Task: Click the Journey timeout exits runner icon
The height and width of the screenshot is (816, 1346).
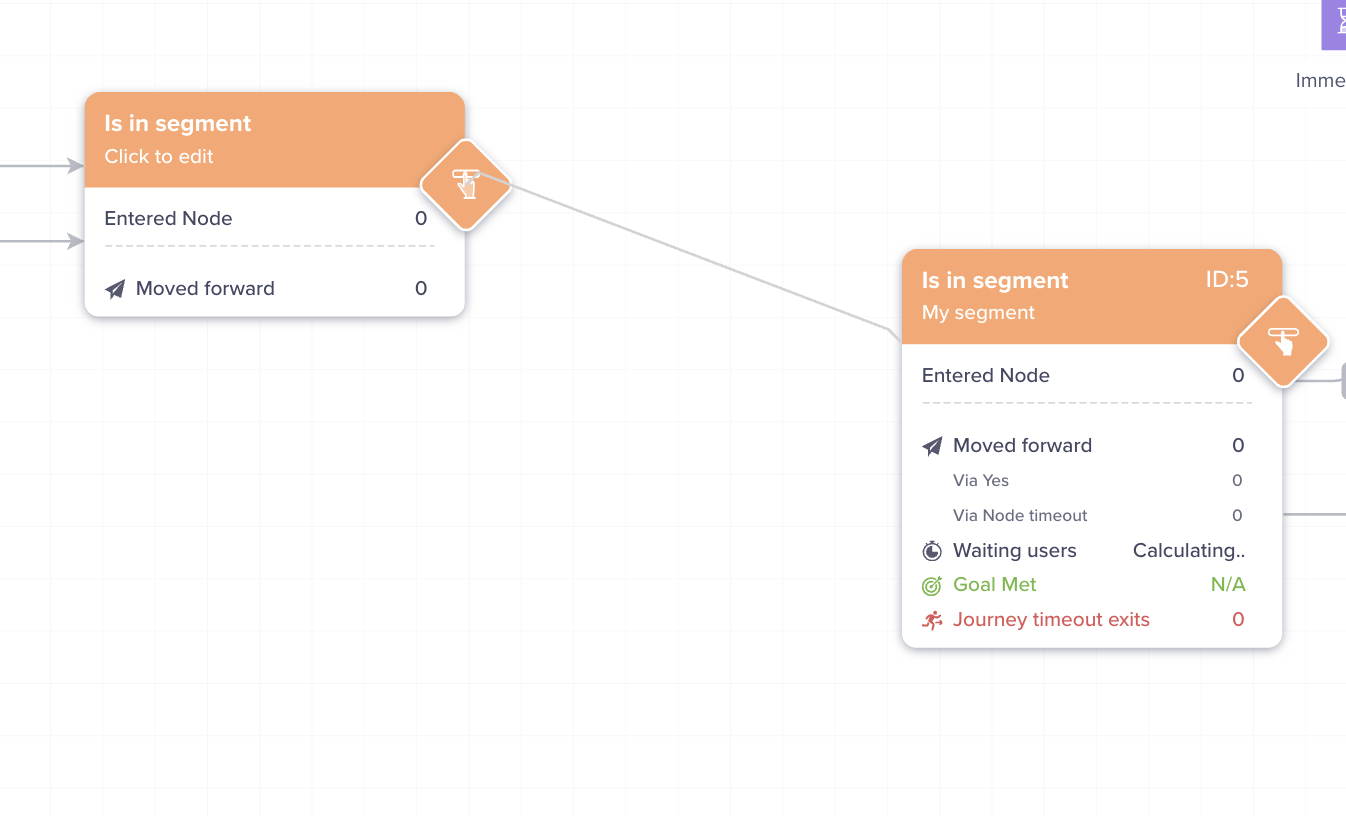Action: 932,620
